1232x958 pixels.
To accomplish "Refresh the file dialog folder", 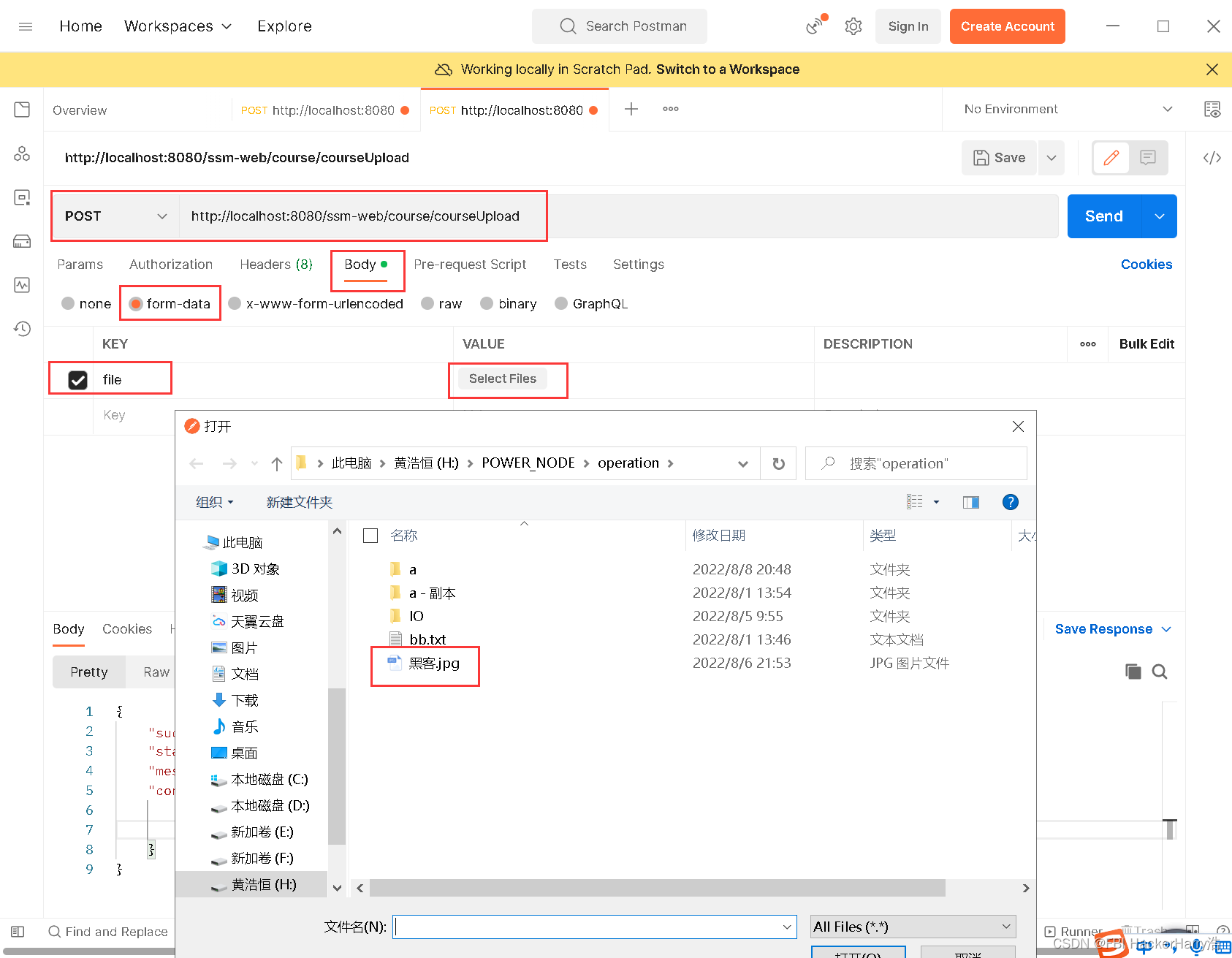I will coord(779,463).
